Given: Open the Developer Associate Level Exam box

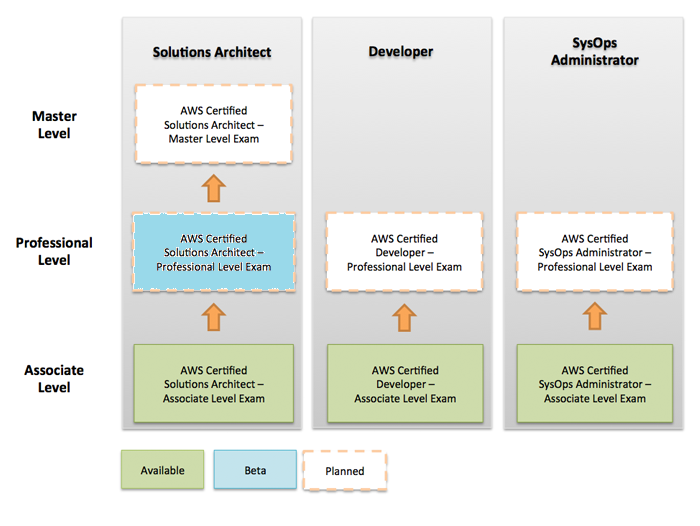Looking at the screenshot, I should tap(405, 384).
